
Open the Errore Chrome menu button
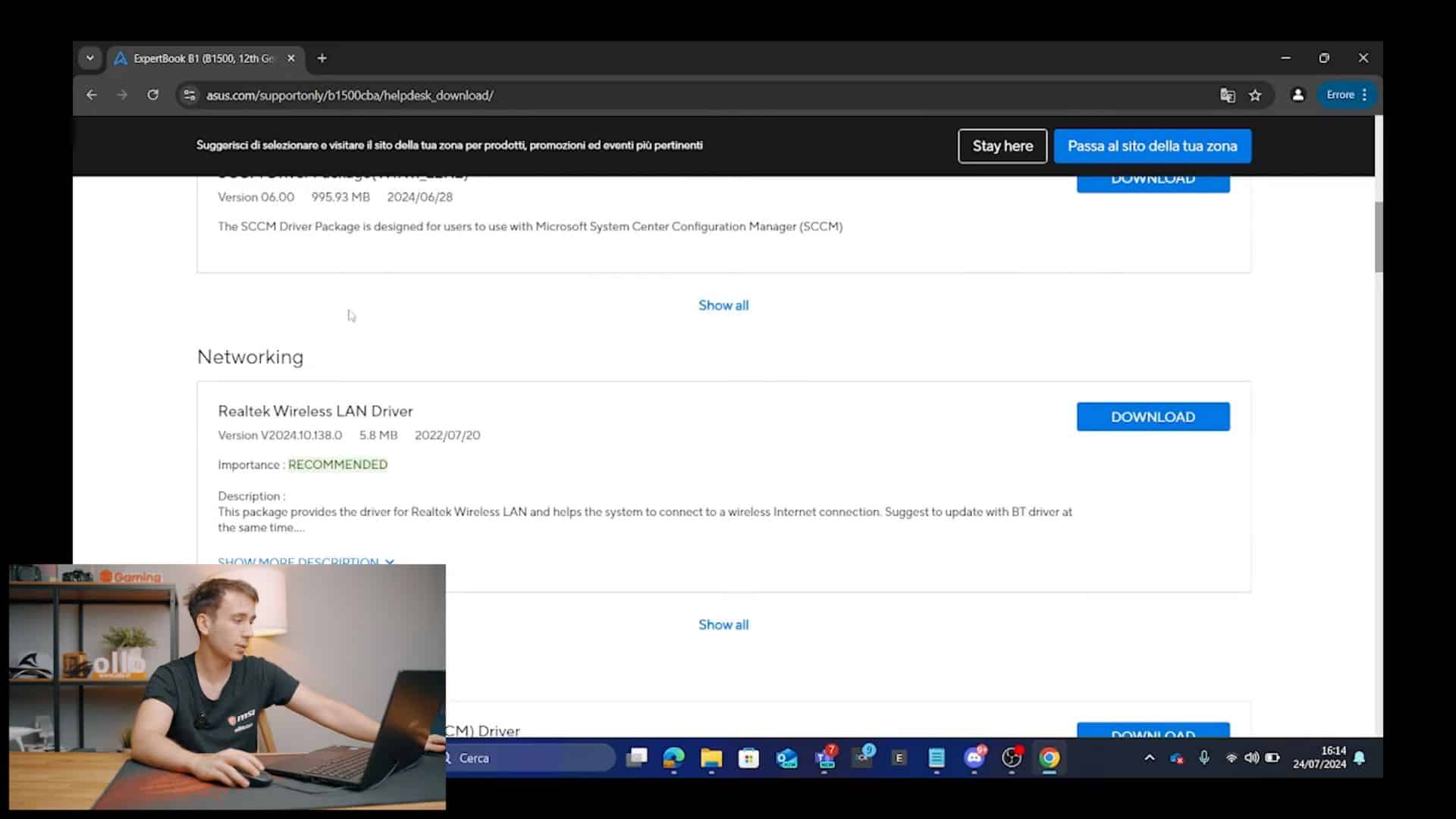click(x=1347, y=95)
